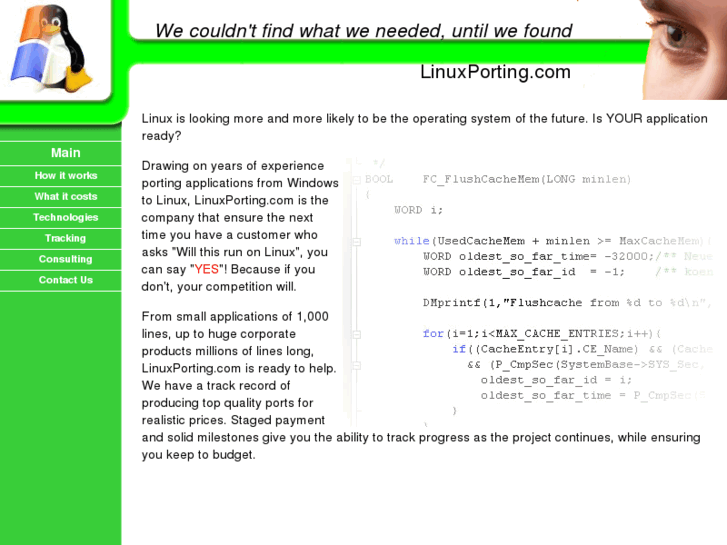Screen dimensions: 727x545
Task: Click the eye photo in header
Action: (x=684, y=49)
